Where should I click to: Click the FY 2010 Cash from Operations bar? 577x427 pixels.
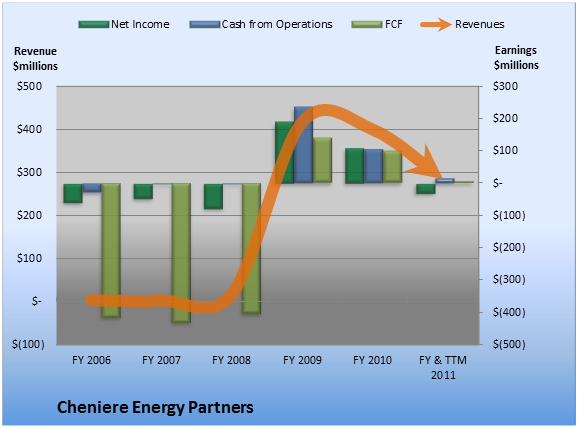374,166
